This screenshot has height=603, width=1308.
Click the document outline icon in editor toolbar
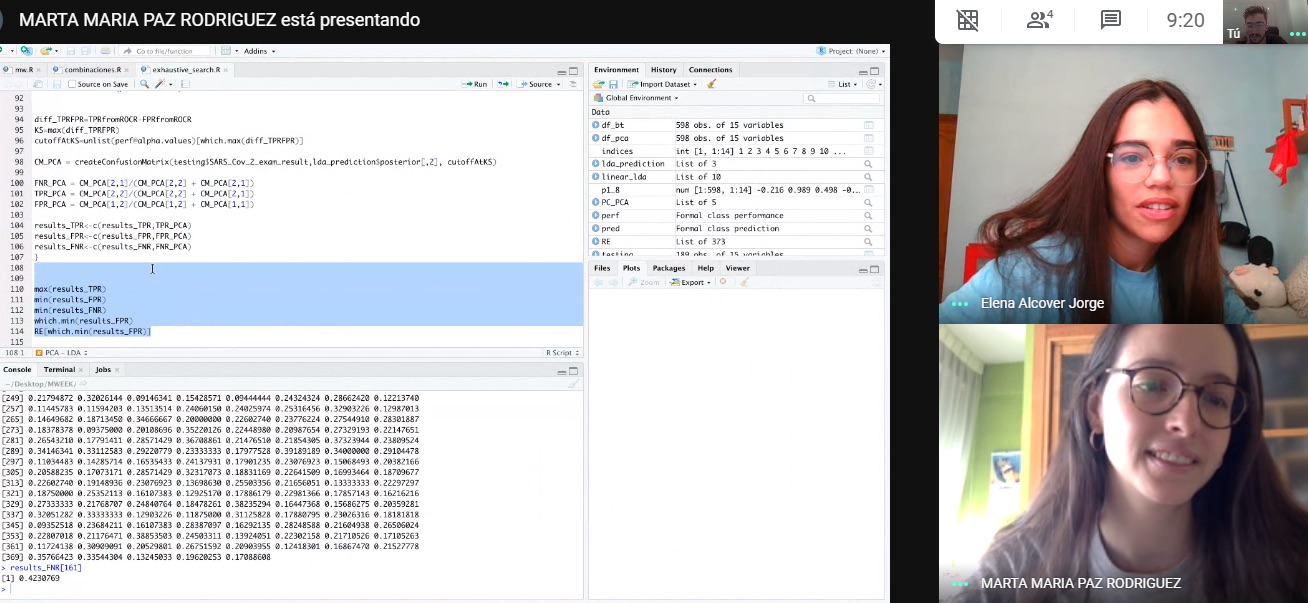[x=573, y=84]
